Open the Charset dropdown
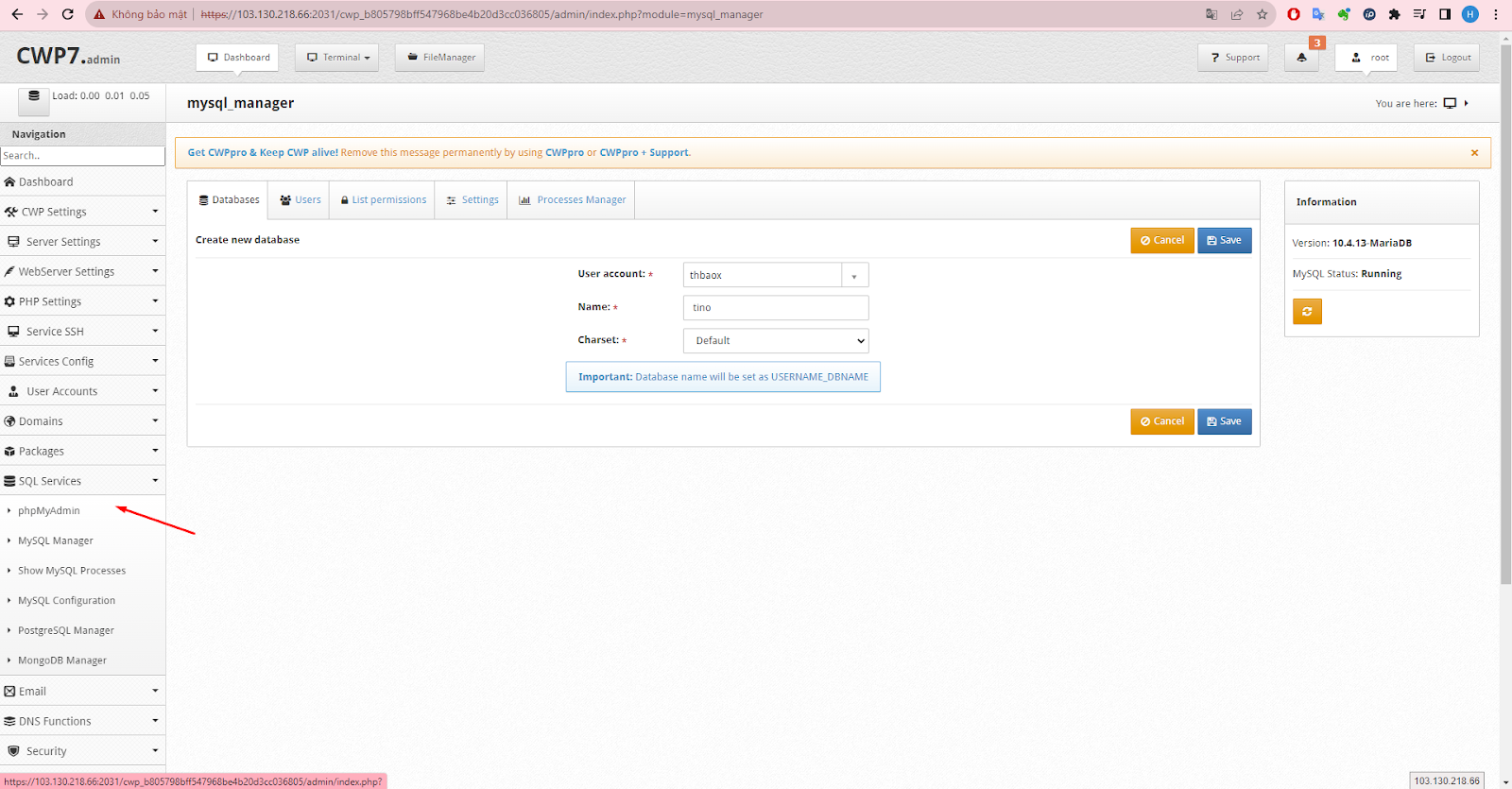The height and width of the screenshot is (789, 1512). click(x=776, y=341)
